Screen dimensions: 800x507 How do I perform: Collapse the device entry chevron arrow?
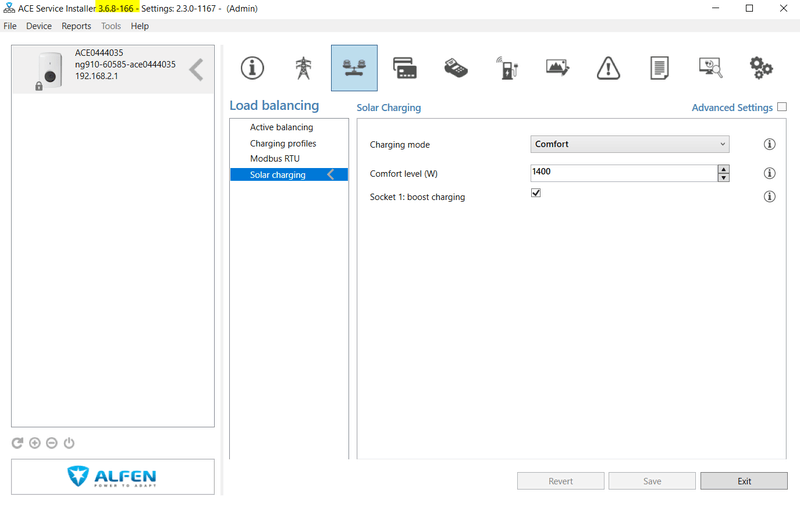pos(196,70)
